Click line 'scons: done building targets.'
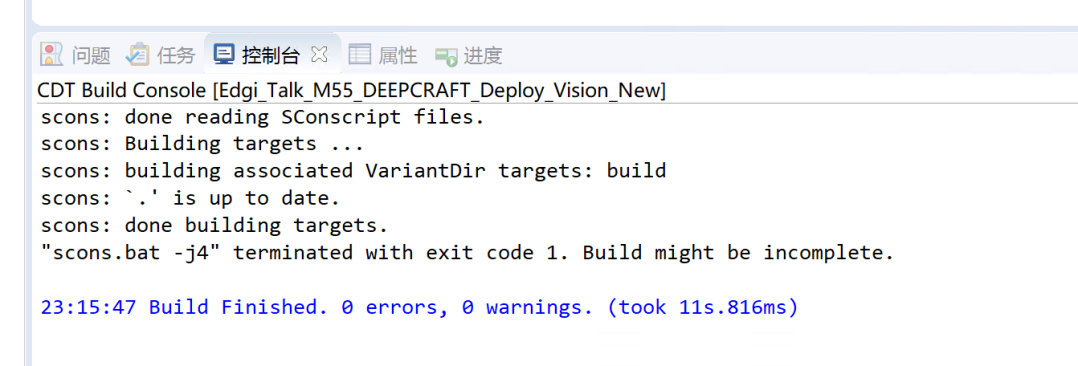The height and width of the screenshot is (366, 1078). coord(214,225)
